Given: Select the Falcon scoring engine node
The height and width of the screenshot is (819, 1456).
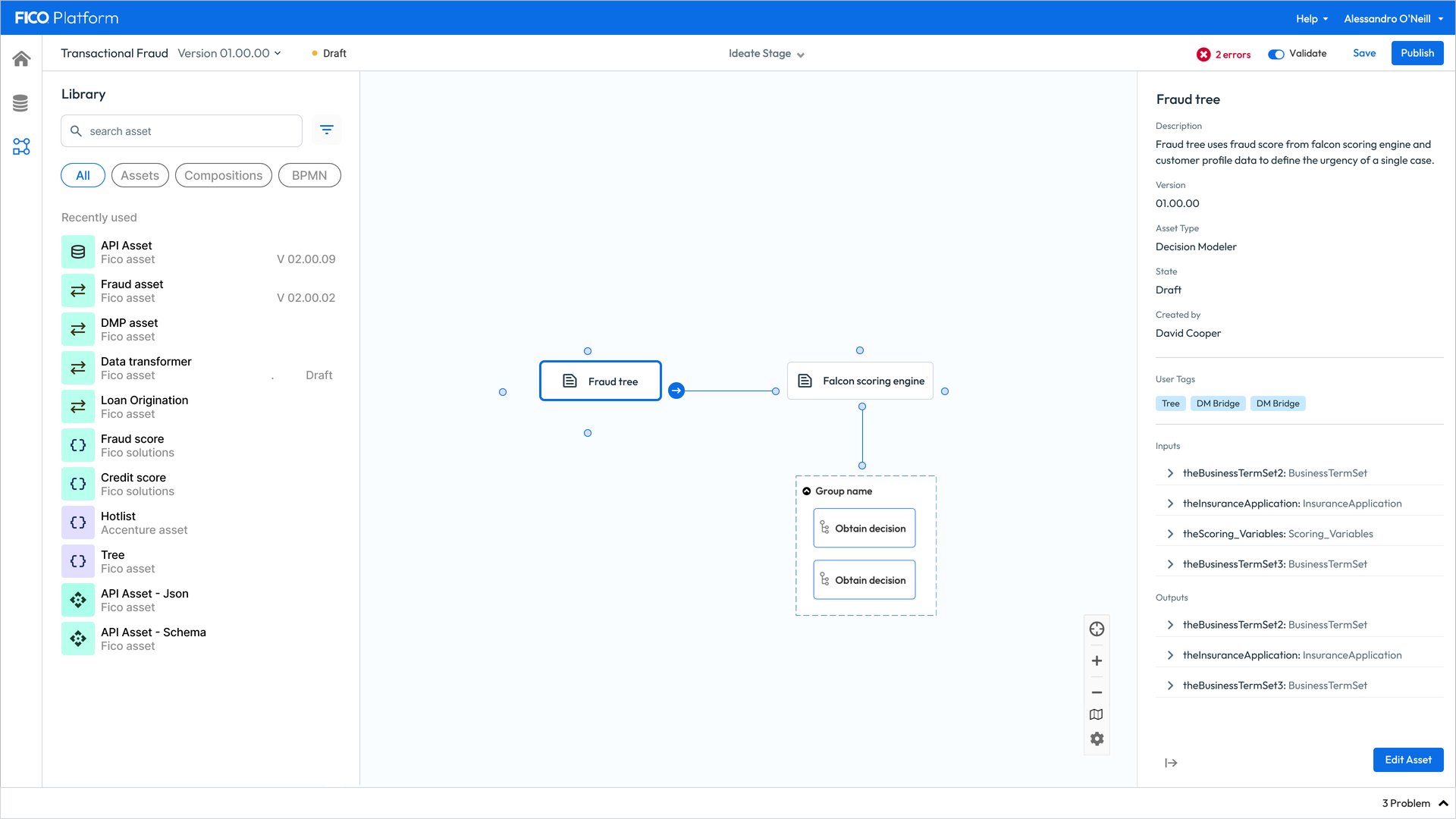Looking at the screenshot, I should pyautogui.click(x=861, y=381).
